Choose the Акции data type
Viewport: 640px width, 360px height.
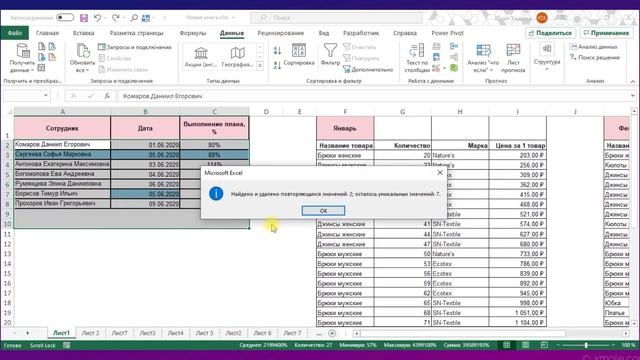[201, 57]
